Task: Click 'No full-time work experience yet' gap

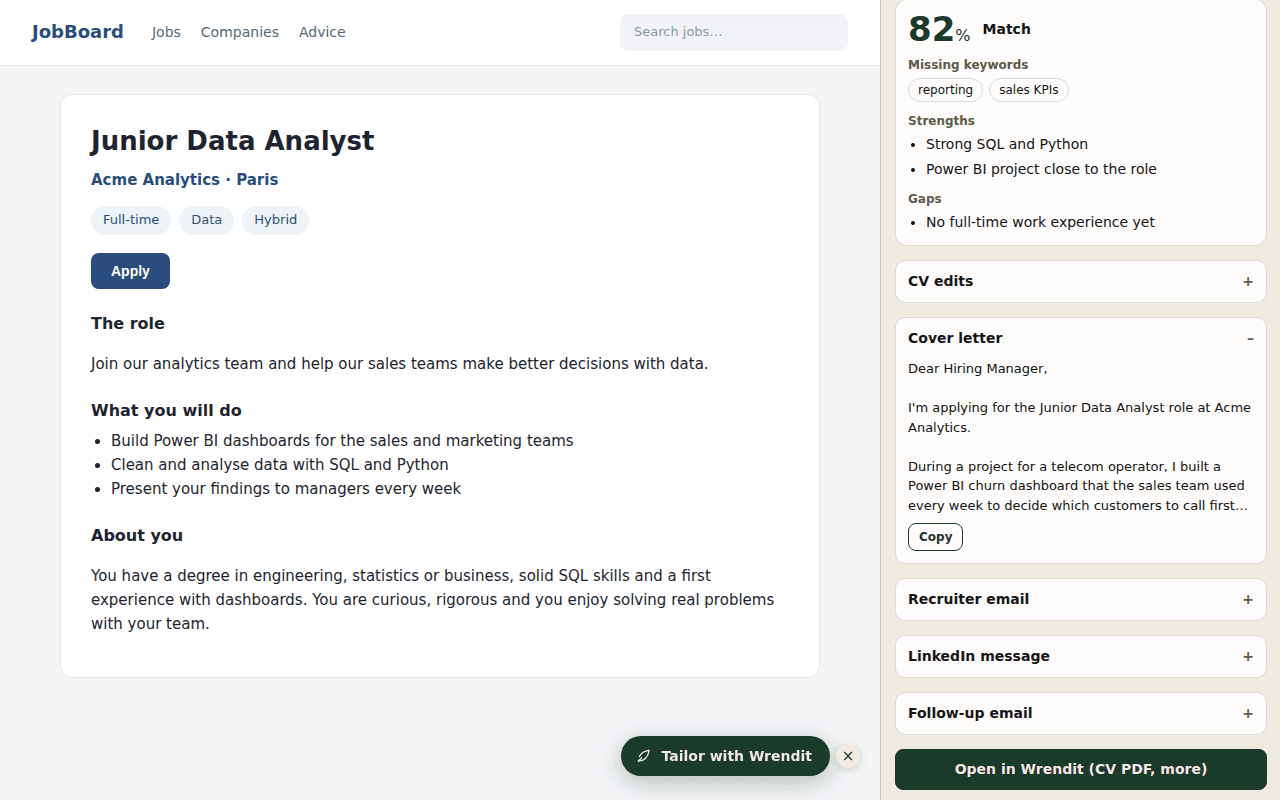Action: point(1040,222)
